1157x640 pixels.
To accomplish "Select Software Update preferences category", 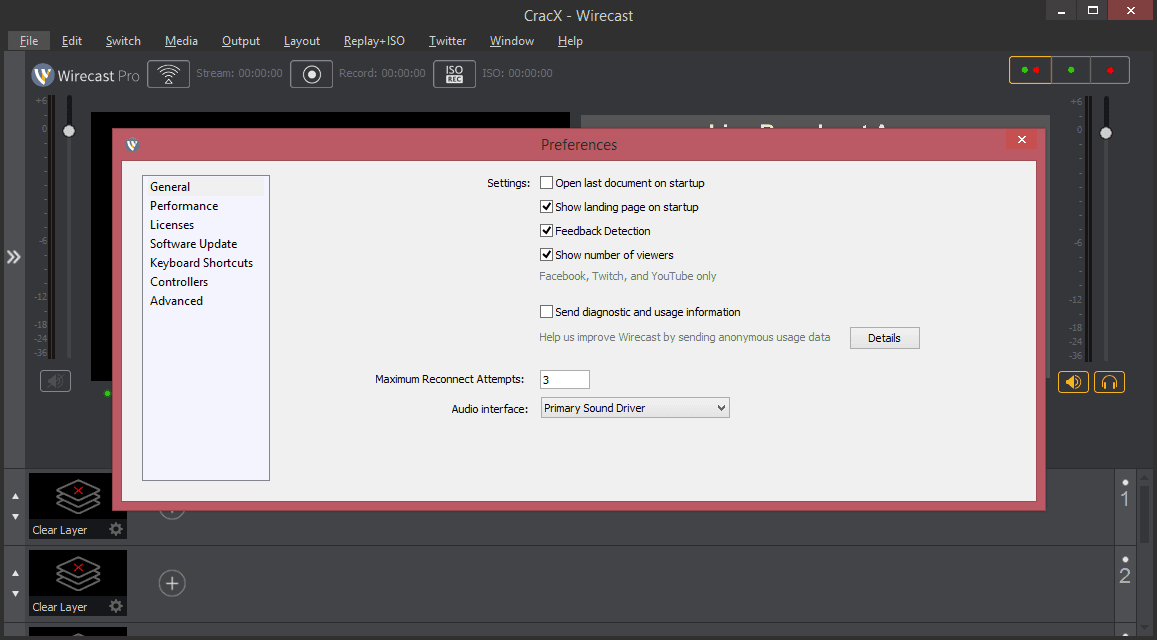I will point(193,244).
